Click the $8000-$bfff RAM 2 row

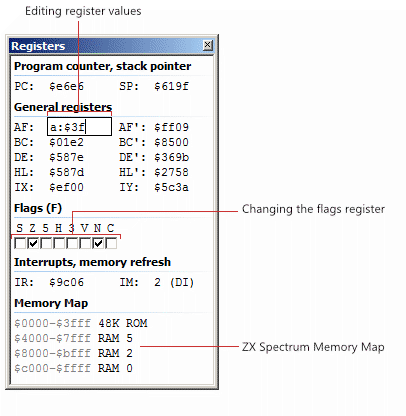[x=73, y=353]
